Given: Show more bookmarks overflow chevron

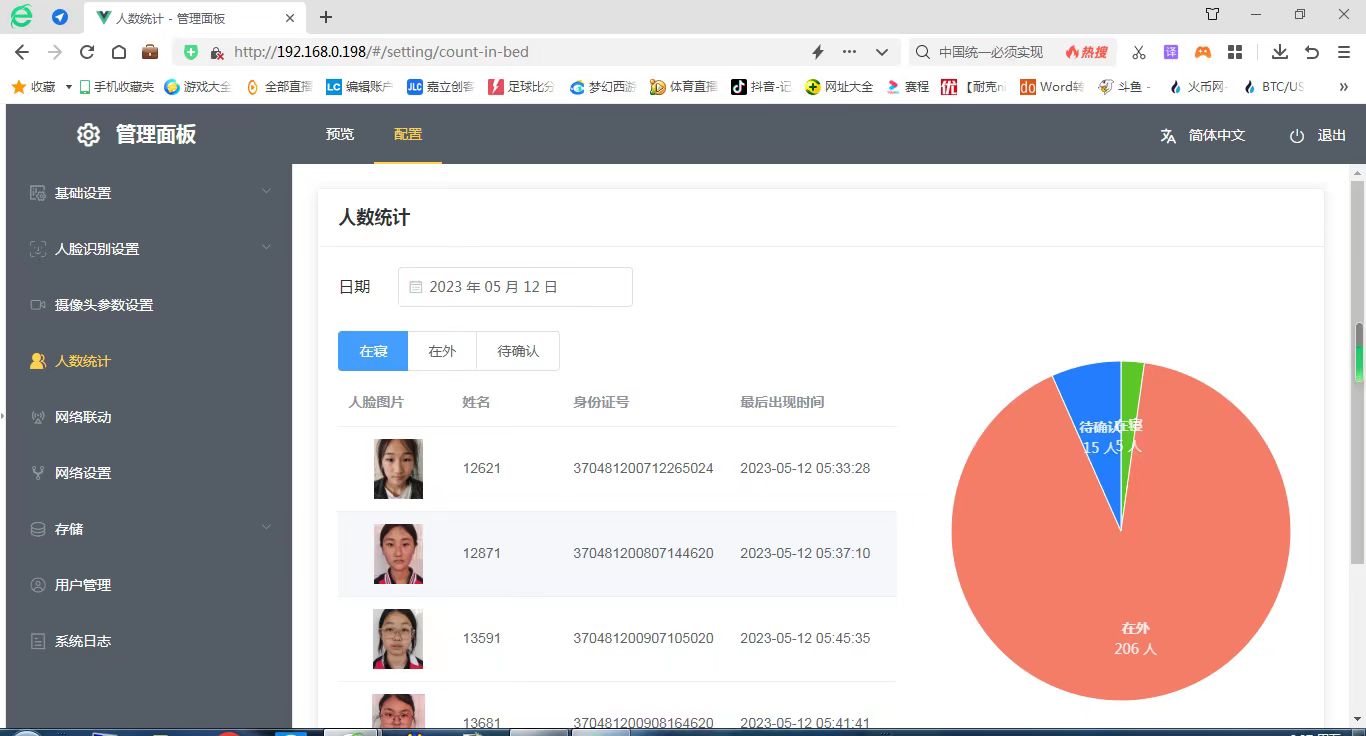Looking at the screenshot, I should 1344,87.
